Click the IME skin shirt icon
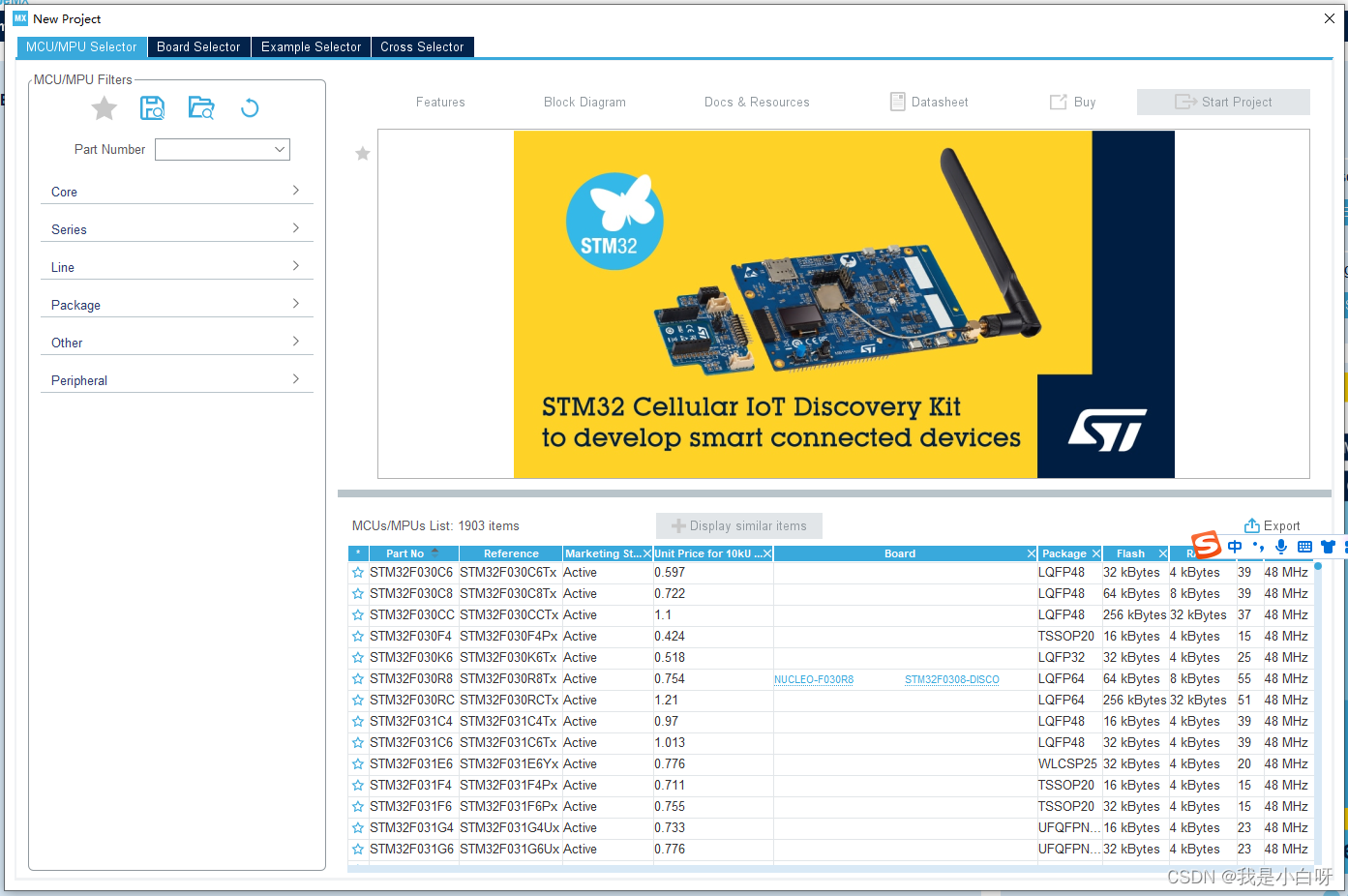The height and width of the screenshot is (896, 1348). tap(1328, 547)
